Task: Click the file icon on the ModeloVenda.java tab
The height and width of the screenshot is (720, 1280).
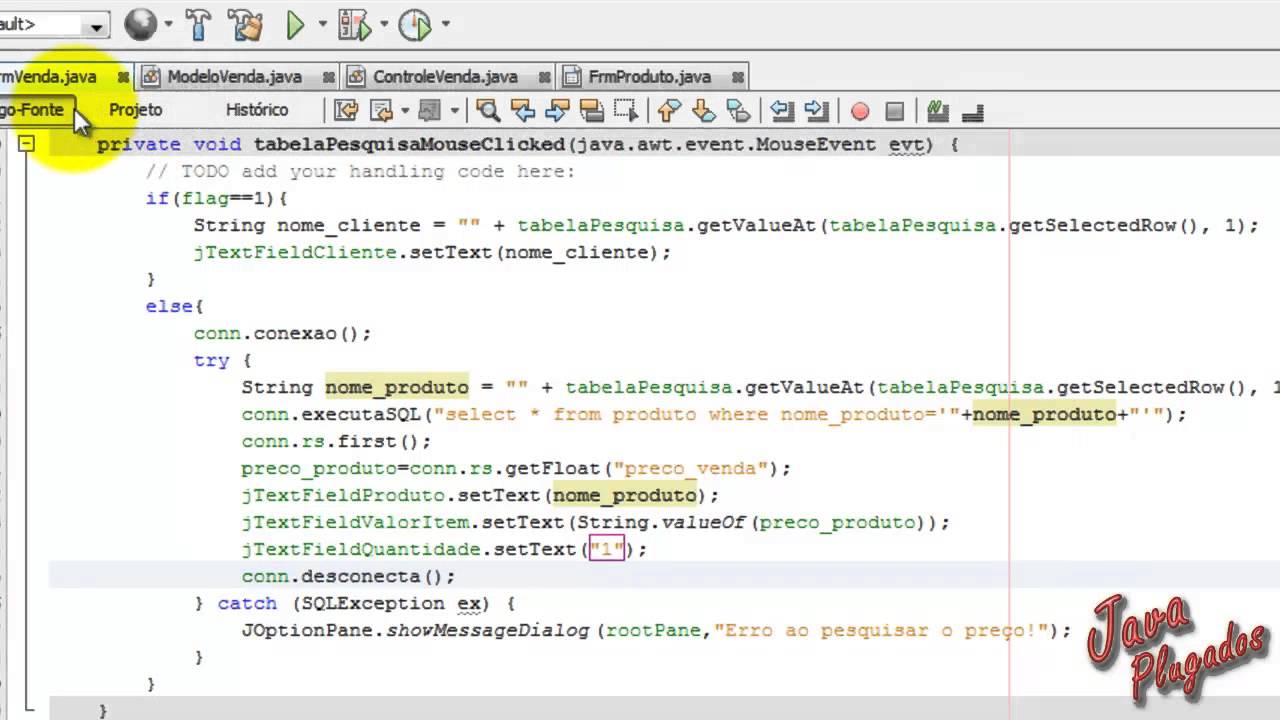Action: point(152,77)
